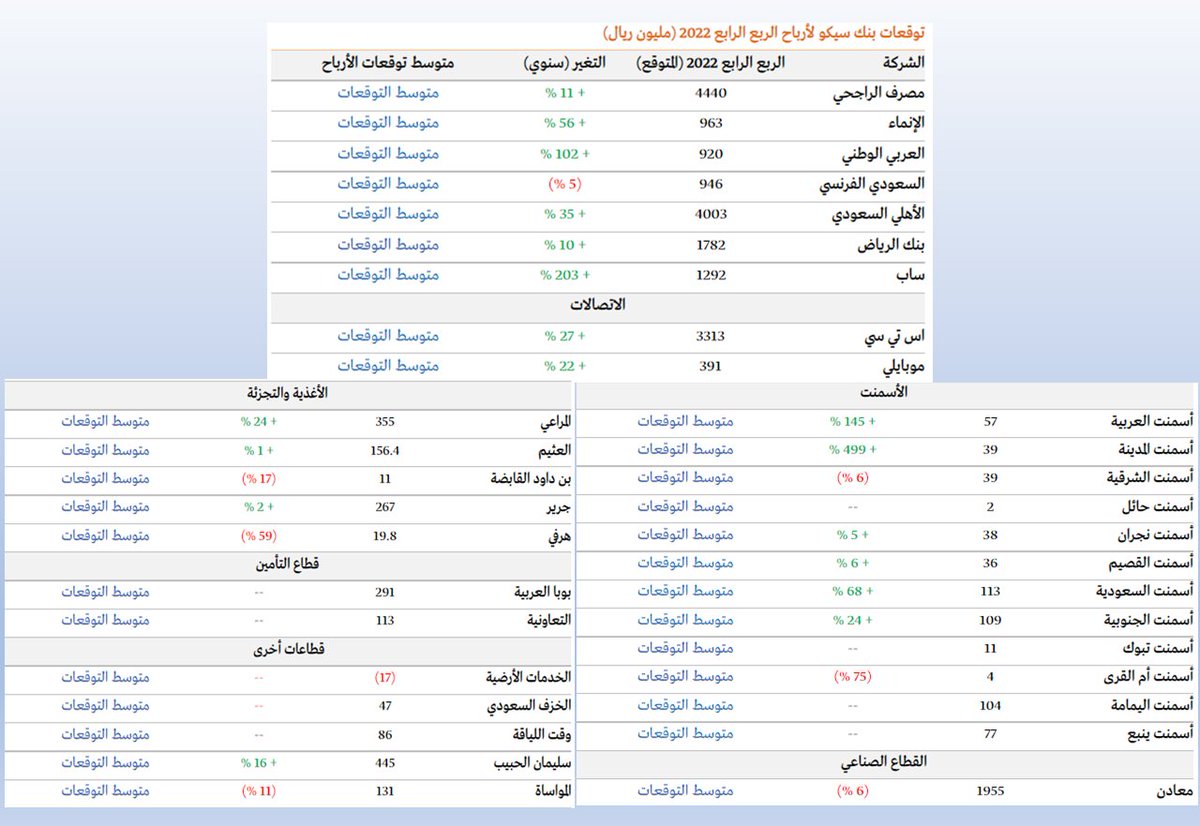Select the company name الأهلي السعودي
The image size is (1200, 826).
pos(878,215)
